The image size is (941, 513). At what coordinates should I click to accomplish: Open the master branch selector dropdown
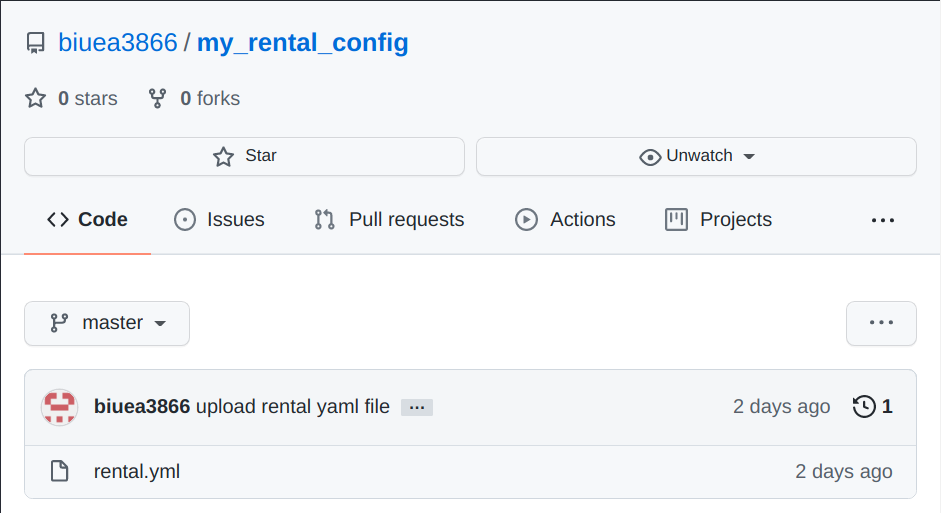107,323
